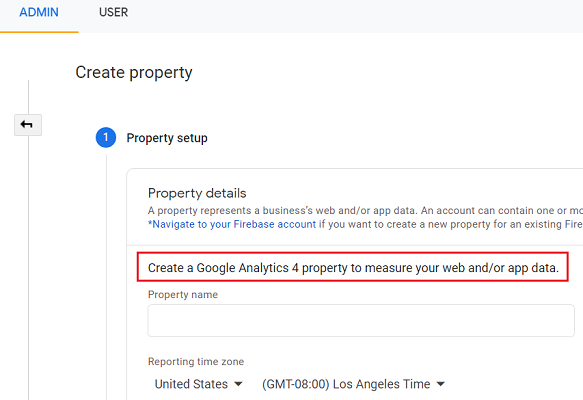Switch to the ADMIN tab
The width and height of the screenshot is (583, 400).
[39, 12]
